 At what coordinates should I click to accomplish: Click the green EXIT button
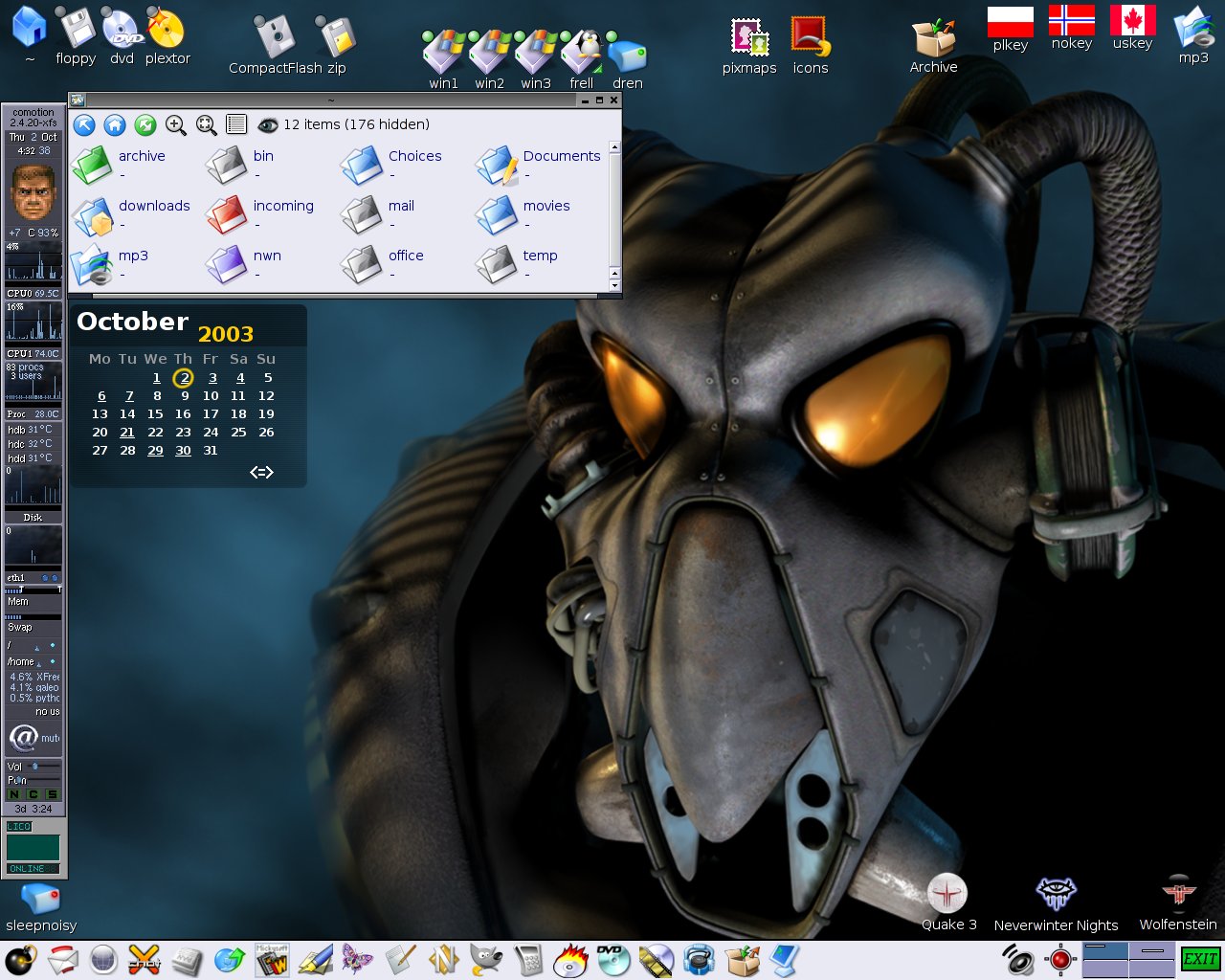[x=1200, y=959]
